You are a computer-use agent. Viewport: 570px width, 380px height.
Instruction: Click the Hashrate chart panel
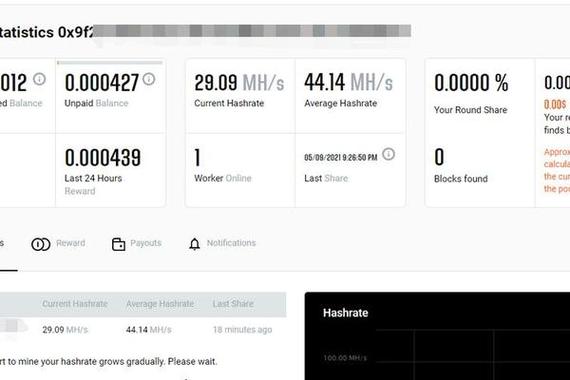[x=437, y=336]
